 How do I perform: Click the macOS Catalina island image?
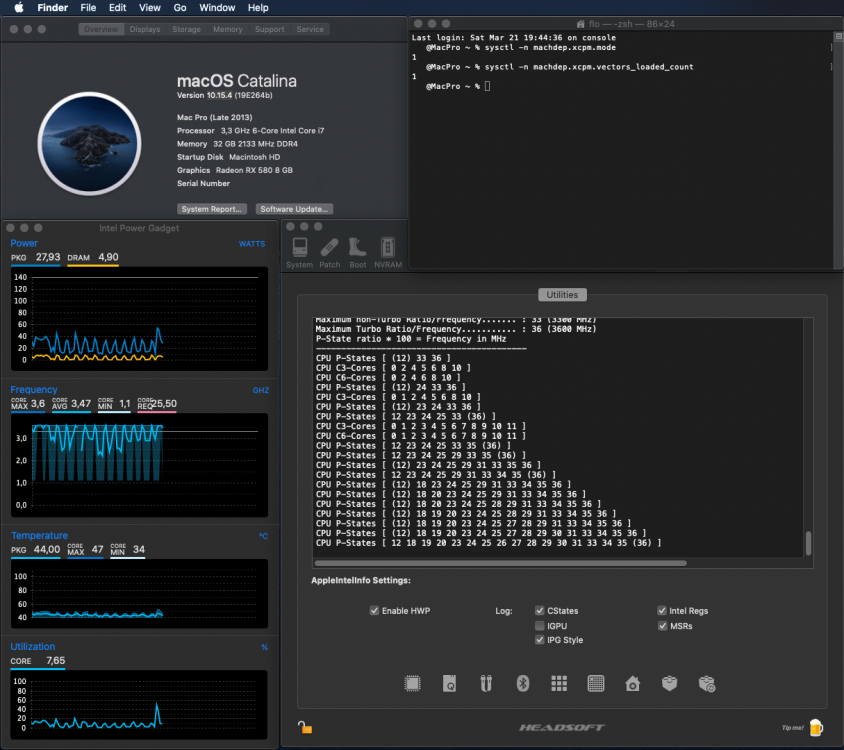(x=89, y=143)
